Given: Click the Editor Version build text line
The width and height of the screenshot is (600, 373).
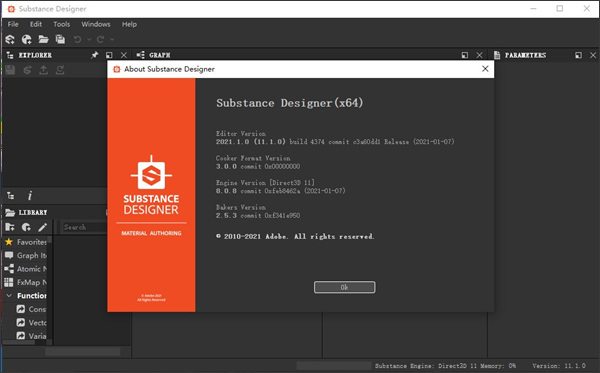Looking at the screenshot, I should [335, 142].
